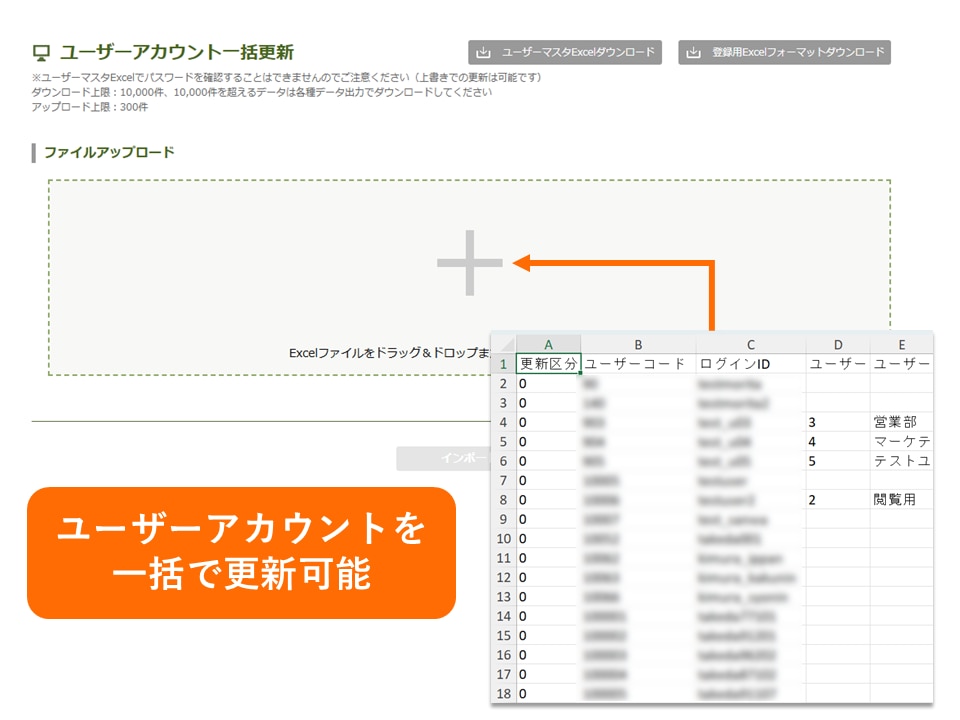Screen dimensions: 960x720
Task: Select column D header in spreadsheet
Action: click(x=838, y=345)
